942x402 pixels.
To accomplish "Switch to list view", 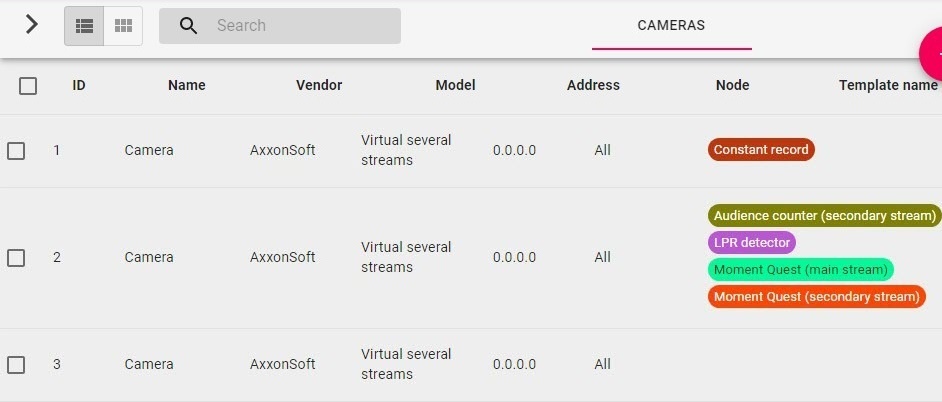I will click(x=84, y=26).
